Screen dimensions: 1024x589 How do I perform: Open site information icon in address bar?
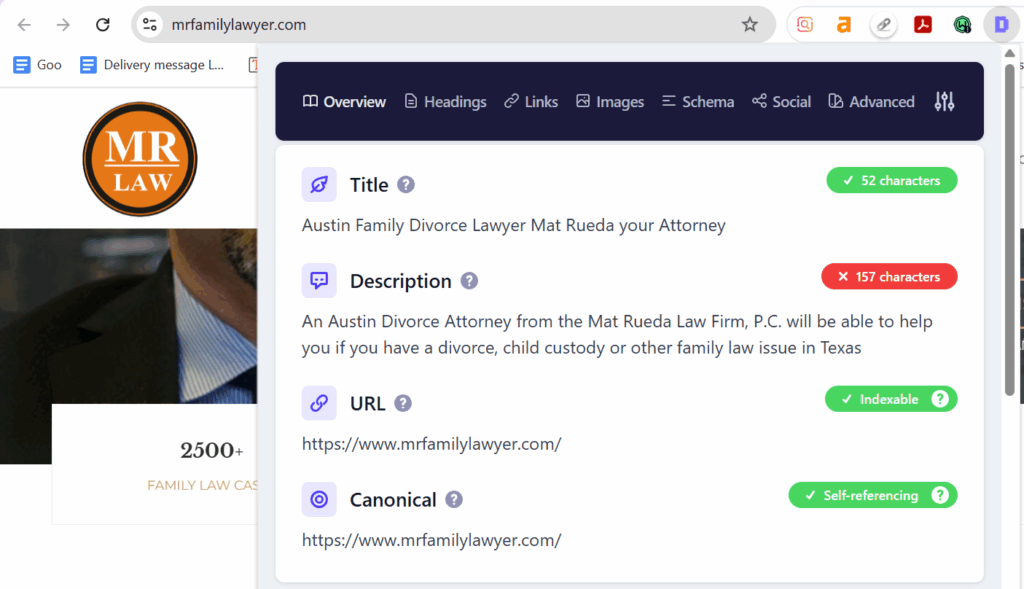pos(150,25)
